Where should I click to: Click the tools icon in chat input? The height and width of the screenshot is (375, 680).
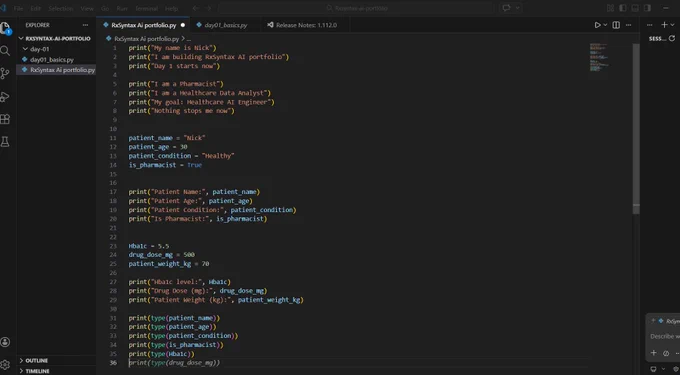tap(666, 353)
